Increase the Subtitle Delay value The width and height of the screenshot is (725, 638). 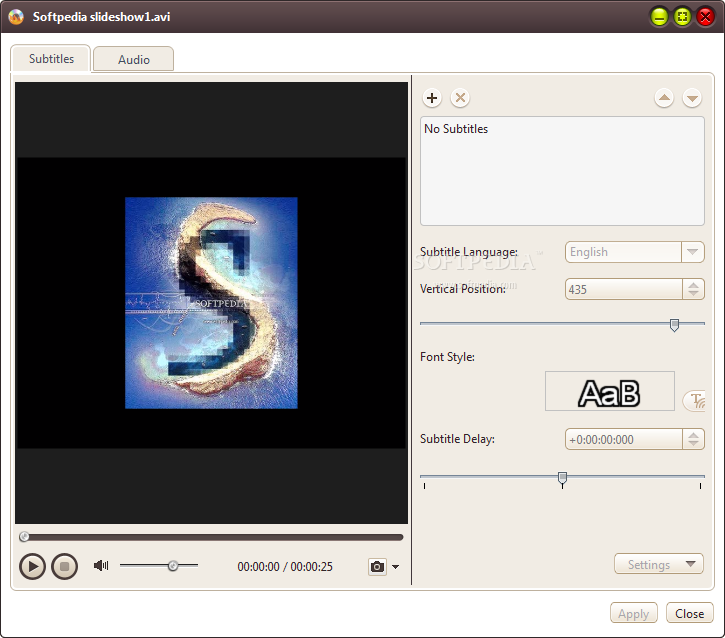click(693, 435)
